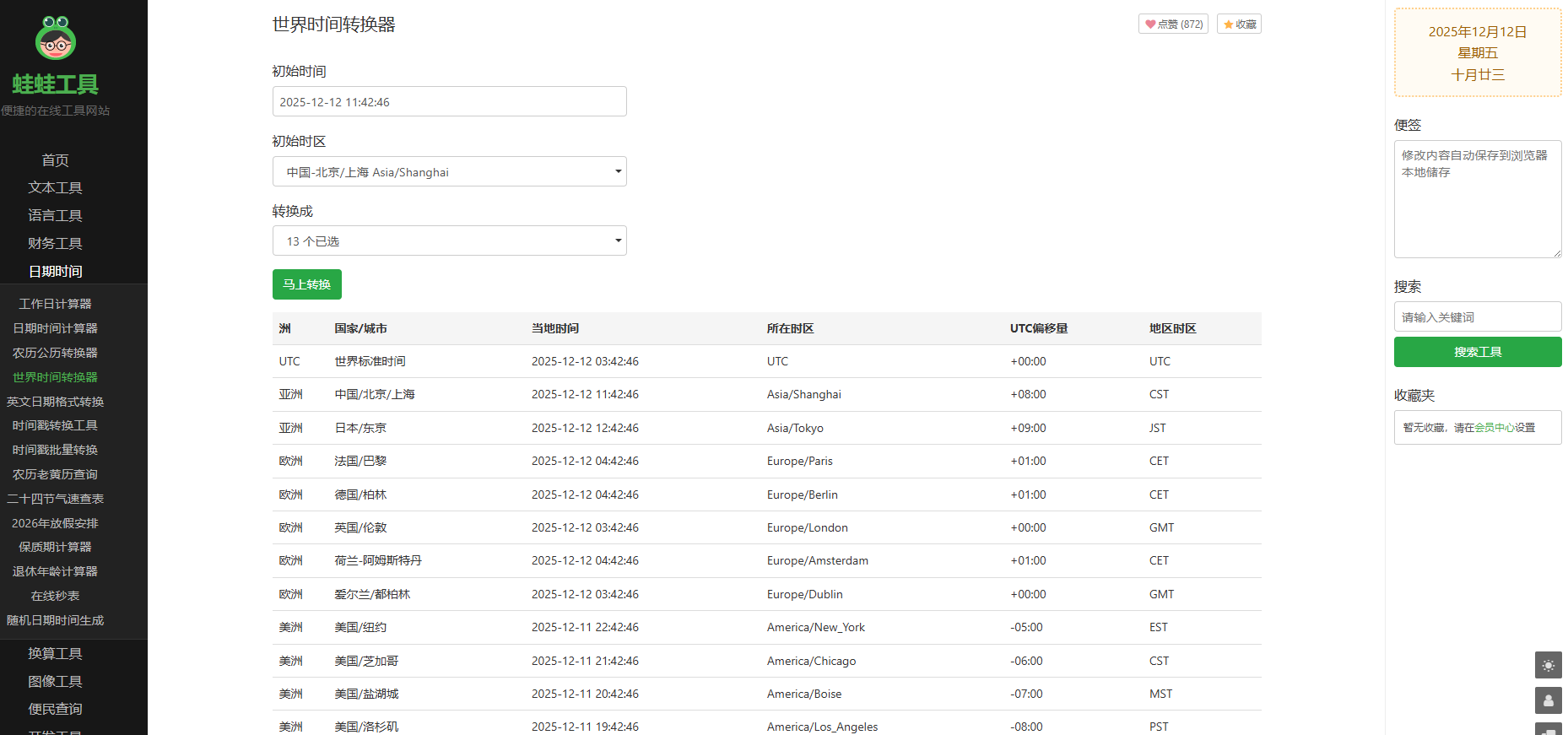
Task: Open 日期时间计算器 in the sidebar
Action: [x=56, y=328]
